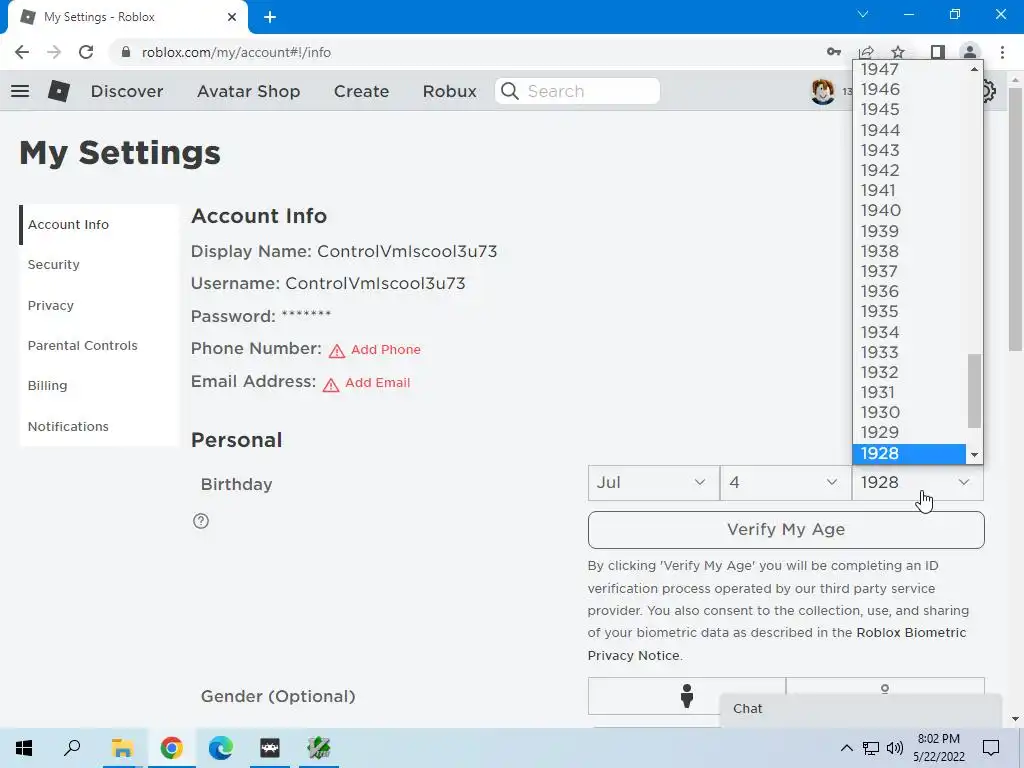Open saved passwords key icon

[833, 52]
